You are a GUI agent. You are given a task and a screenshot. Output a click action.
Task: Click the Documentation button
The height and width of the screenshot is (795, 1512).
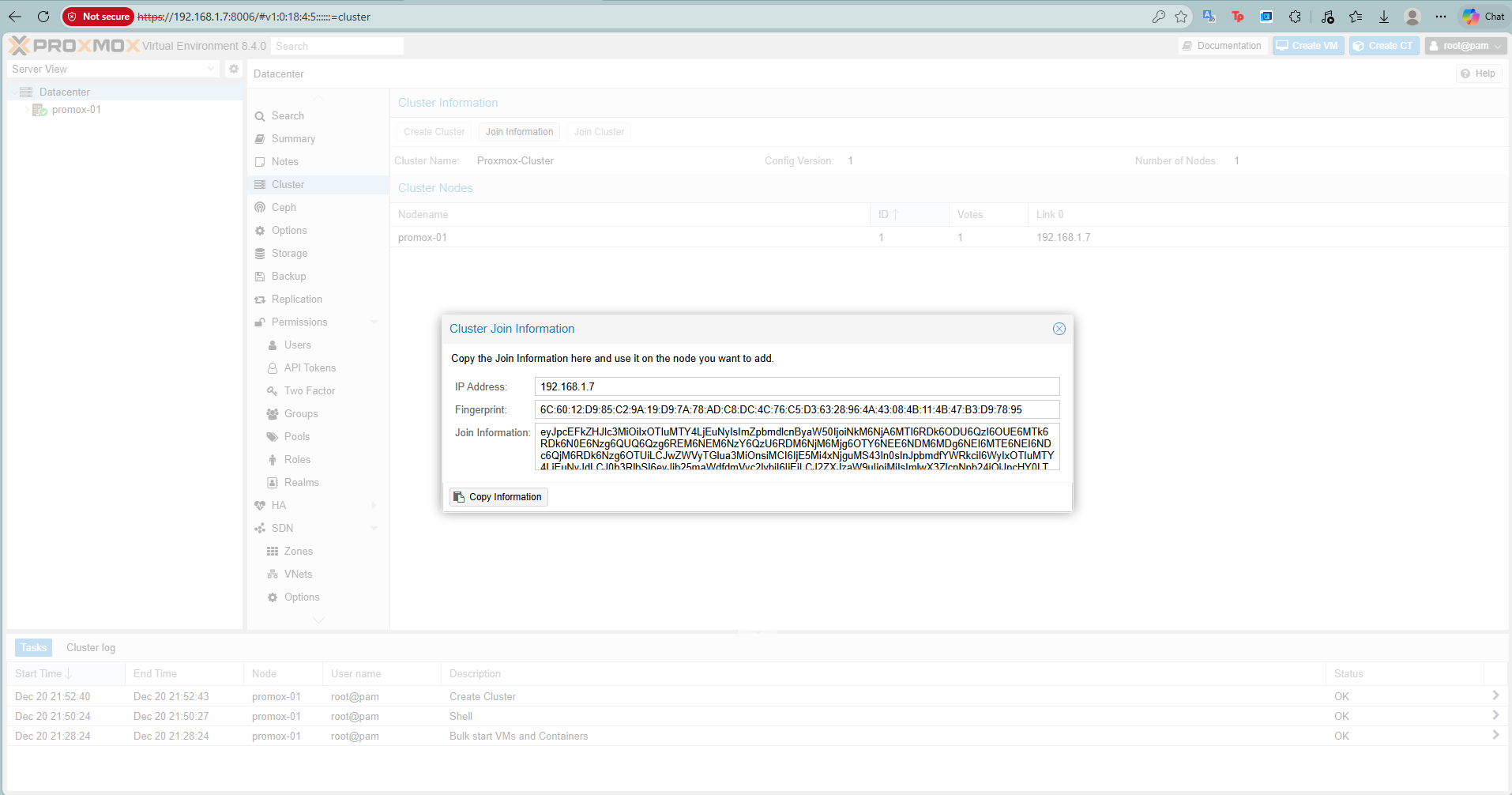(1222, 46)
